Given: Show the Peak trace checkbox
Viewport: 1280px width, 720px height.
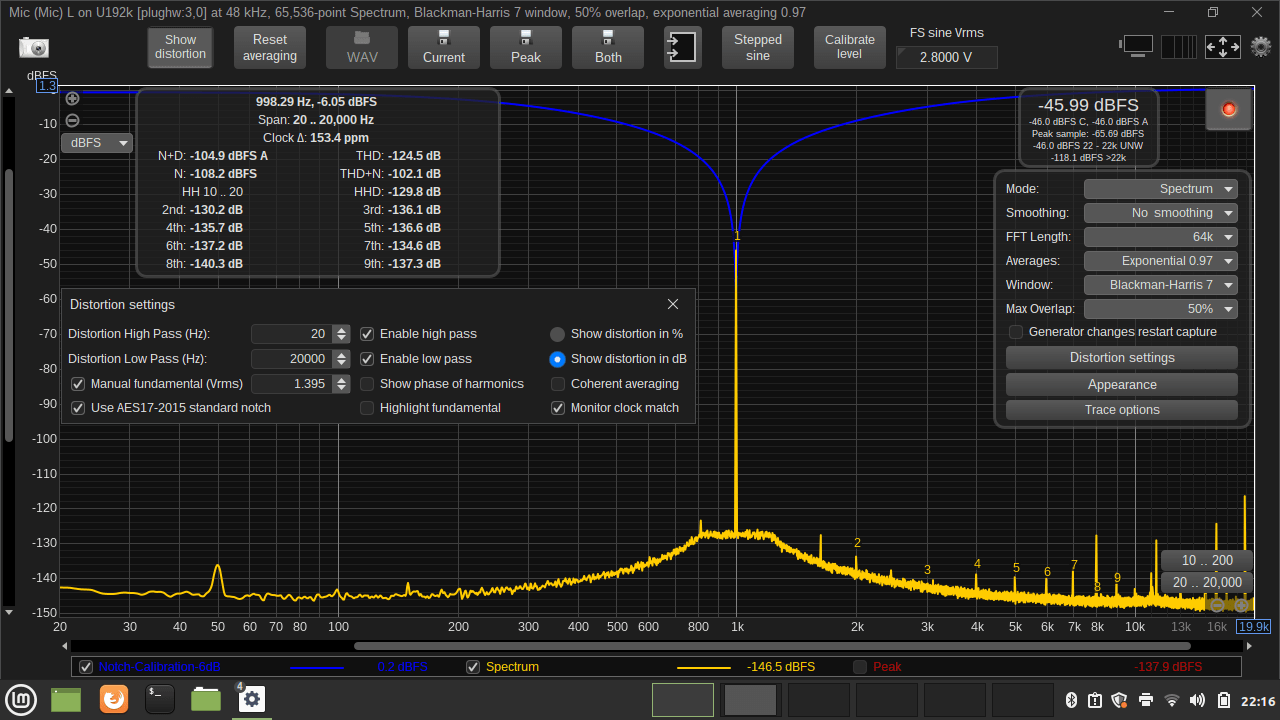Looking at the screenshot, I should click(860, 667).
